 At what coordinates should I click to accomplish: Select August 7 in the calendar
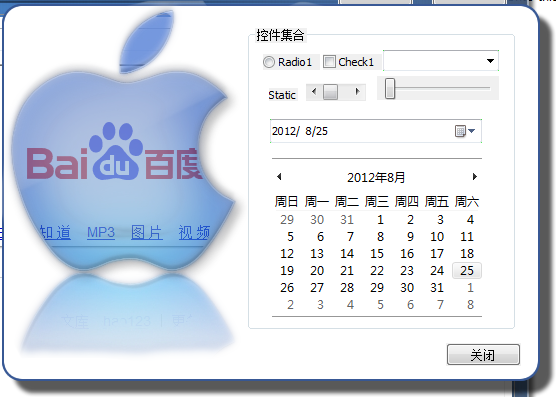pyautogui.click(x=350, y=237)
